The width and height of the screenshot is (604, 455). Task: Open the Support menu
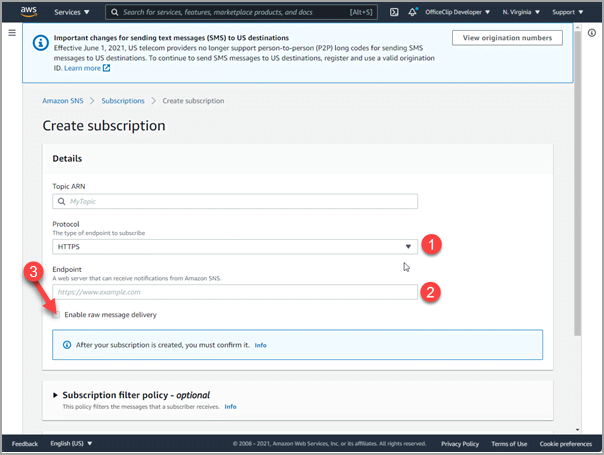(567, 12)
